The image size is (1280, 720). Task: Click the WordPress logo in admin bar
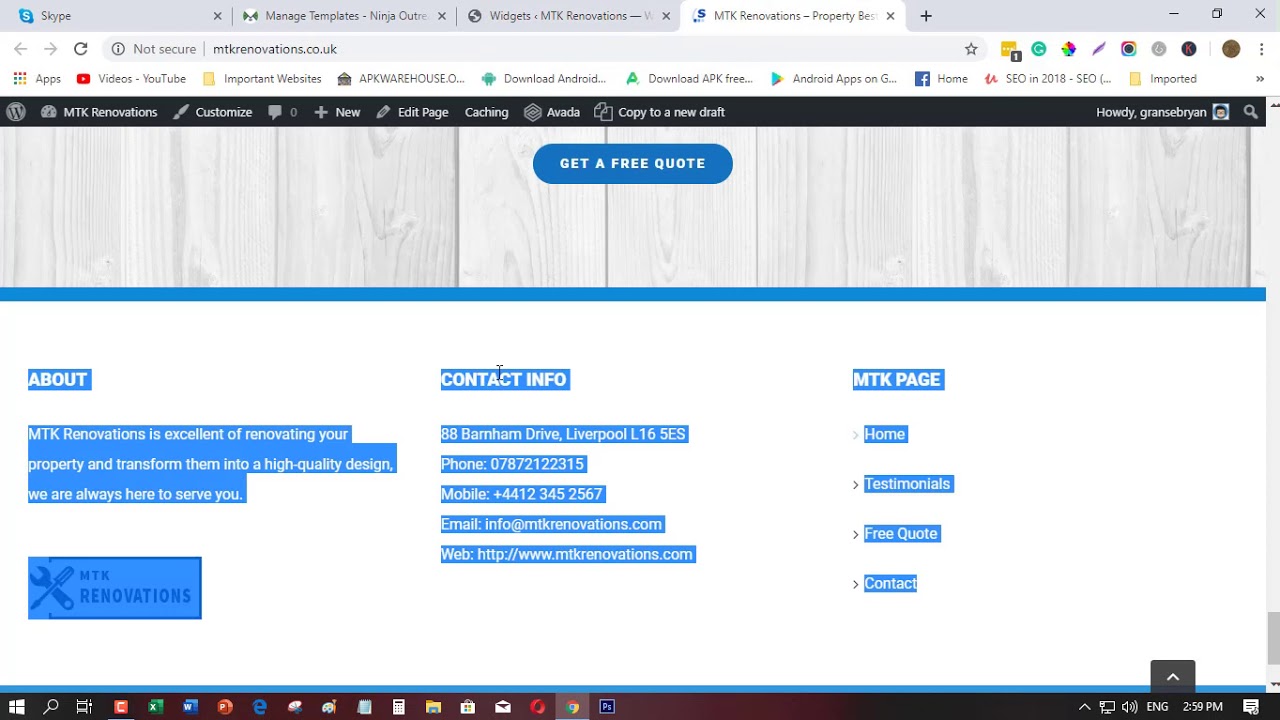point(16,112)
